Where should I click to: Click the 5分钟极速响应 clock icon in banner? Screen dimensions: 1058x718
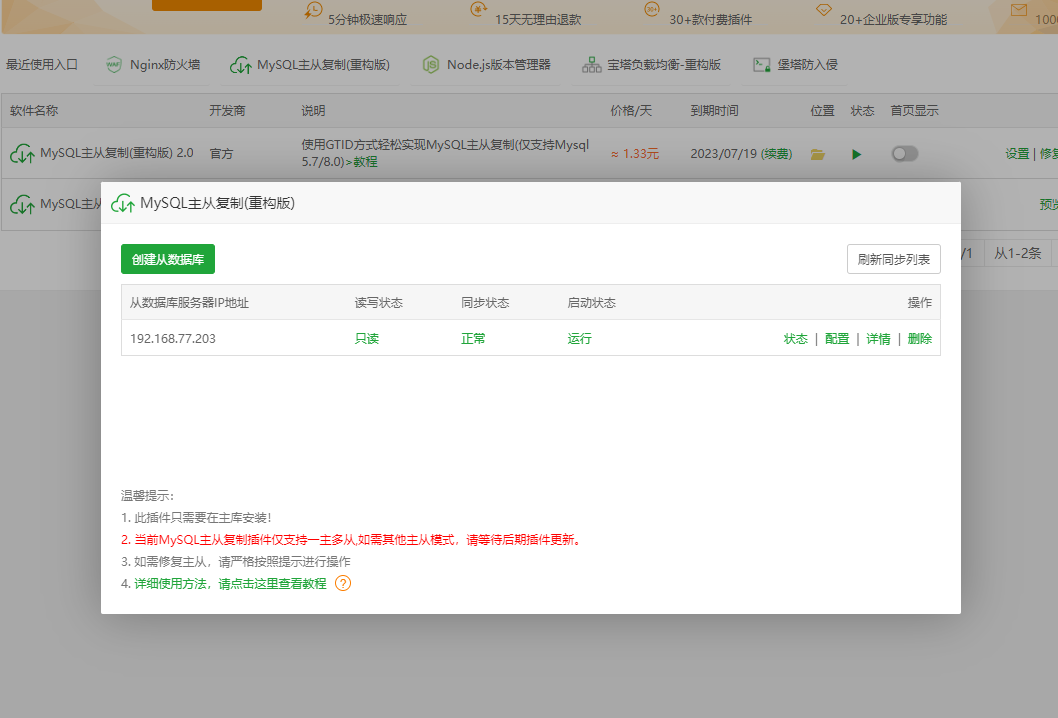[313, 10]
